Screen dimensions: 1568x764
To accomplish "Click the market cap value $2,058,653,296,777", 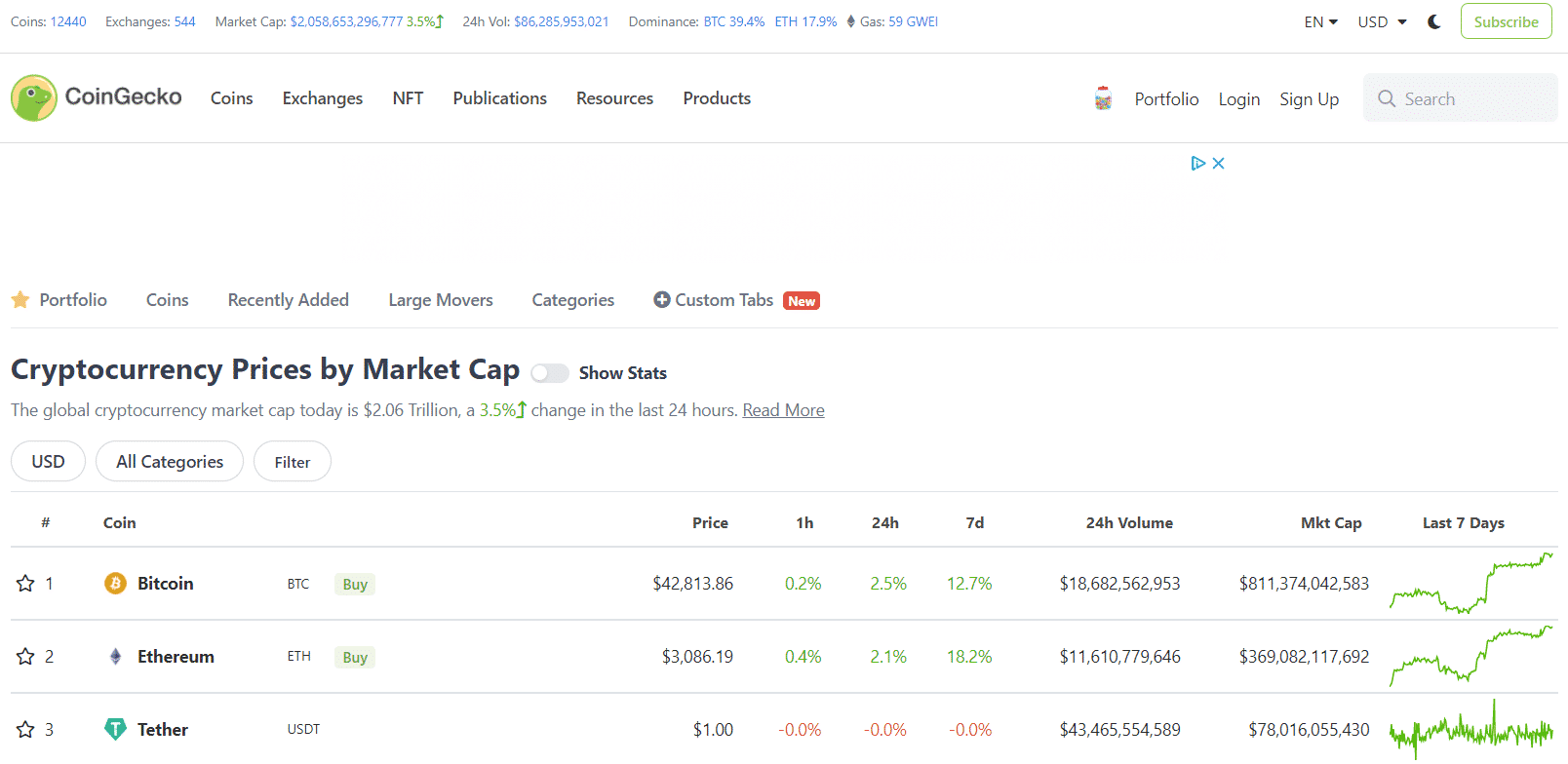I will (x=346, y=21).
